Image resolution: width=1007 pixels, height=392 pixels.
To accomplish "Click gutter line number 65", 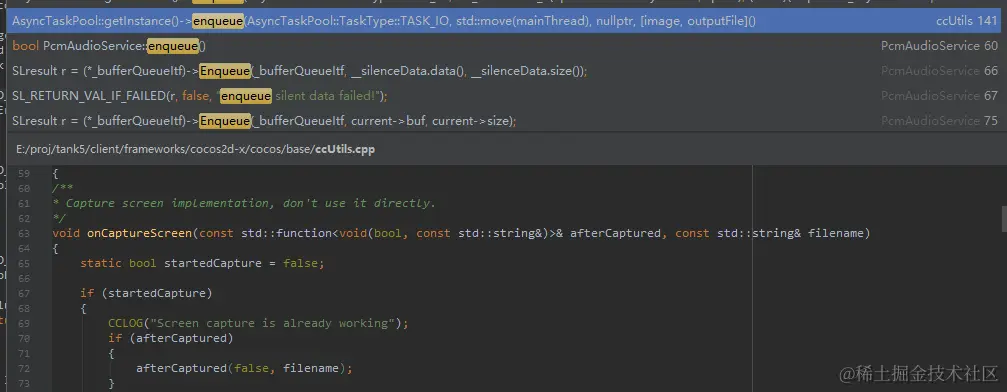I will point(24,263).
